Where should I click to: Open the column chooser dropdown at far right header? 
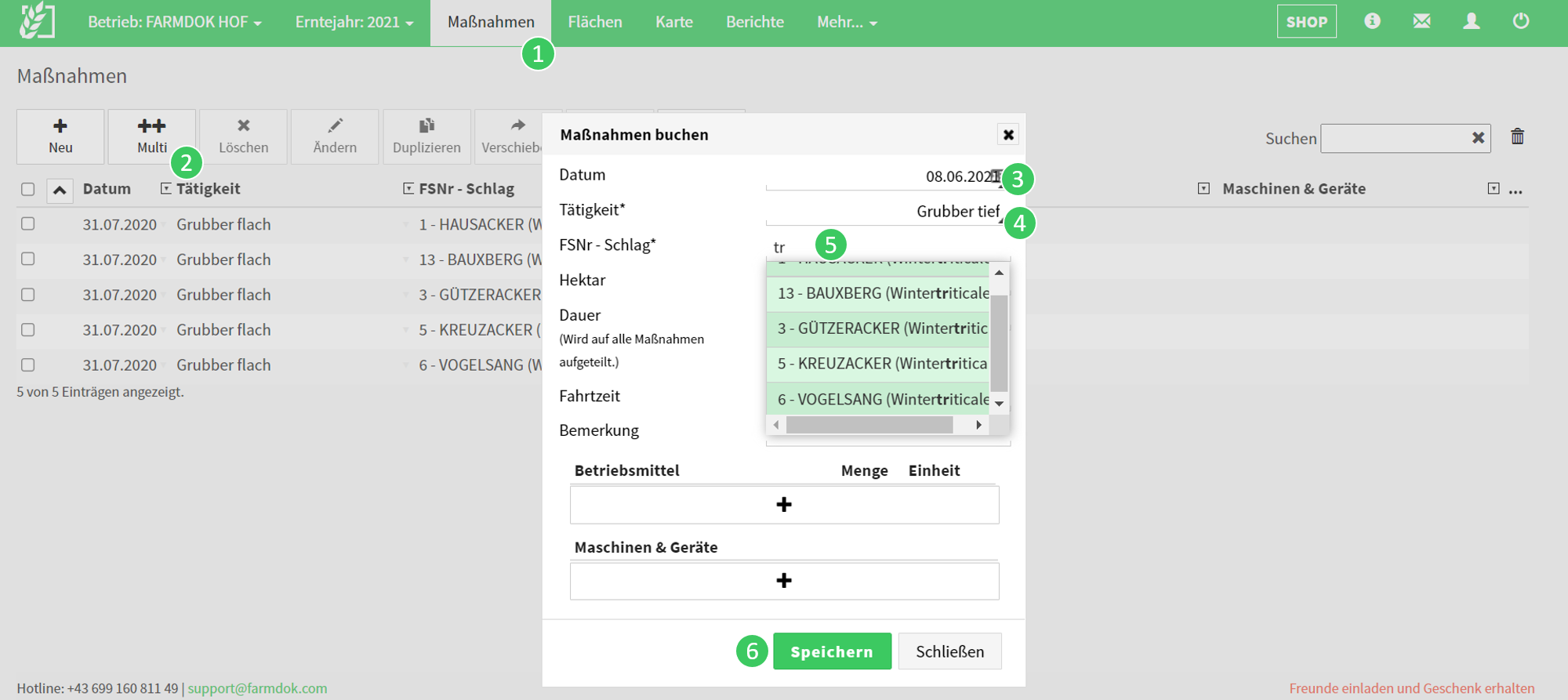(1494, 189)
